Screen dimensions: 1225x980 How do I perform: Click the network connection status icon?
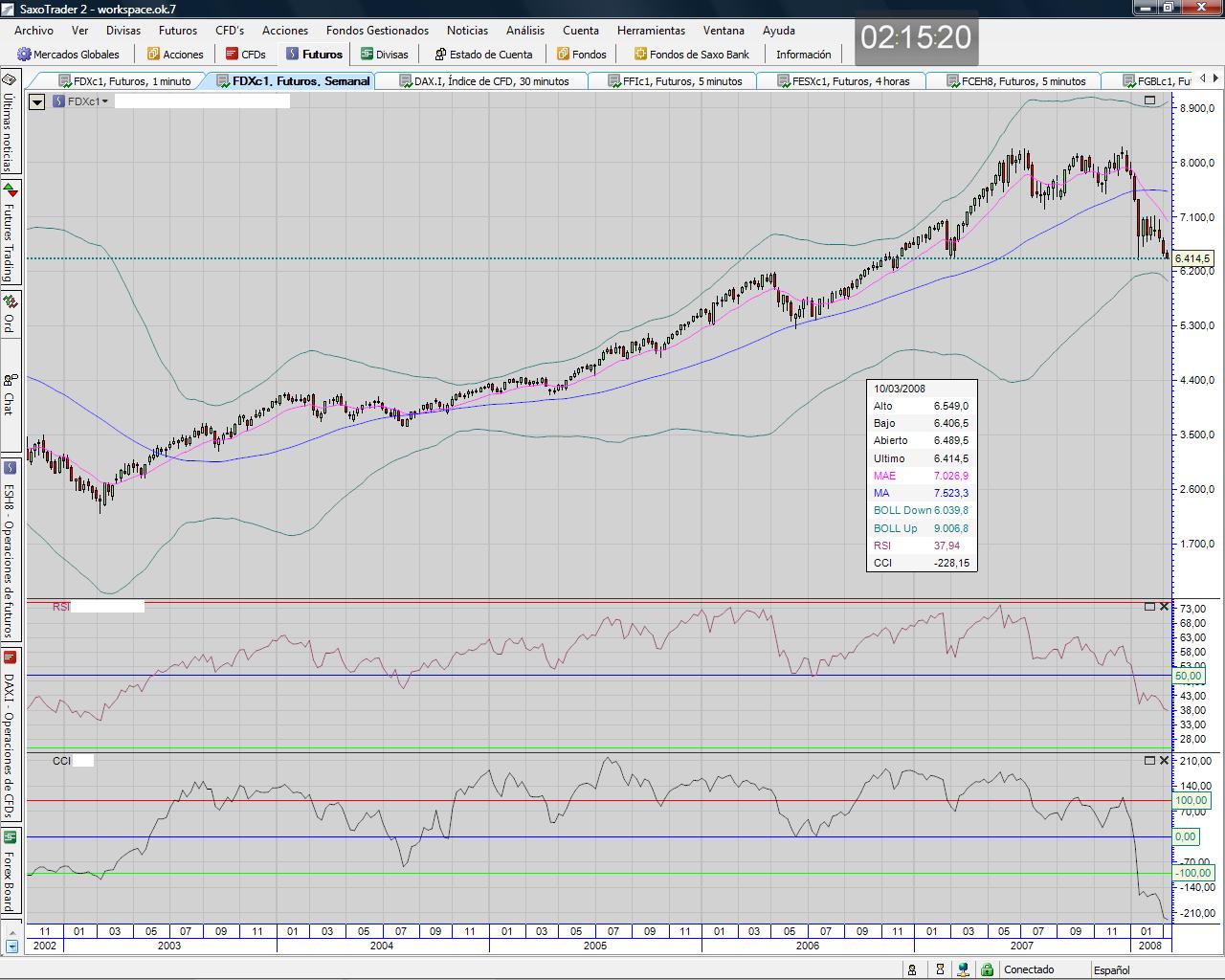[x=964, y=969]
